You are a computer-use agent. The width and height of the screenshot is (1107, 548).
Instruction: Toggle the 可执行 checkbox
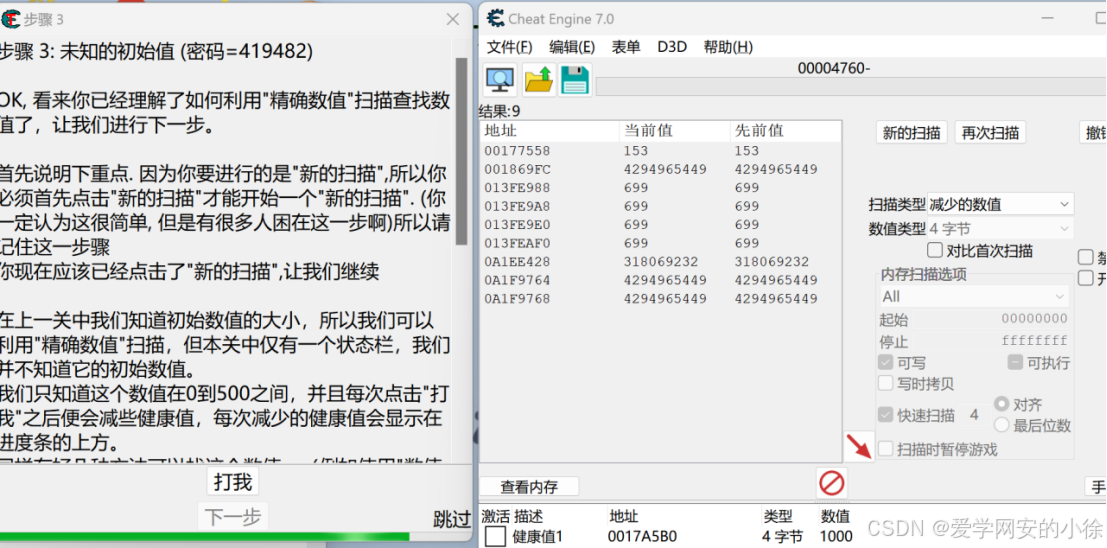coord(1017,363)
